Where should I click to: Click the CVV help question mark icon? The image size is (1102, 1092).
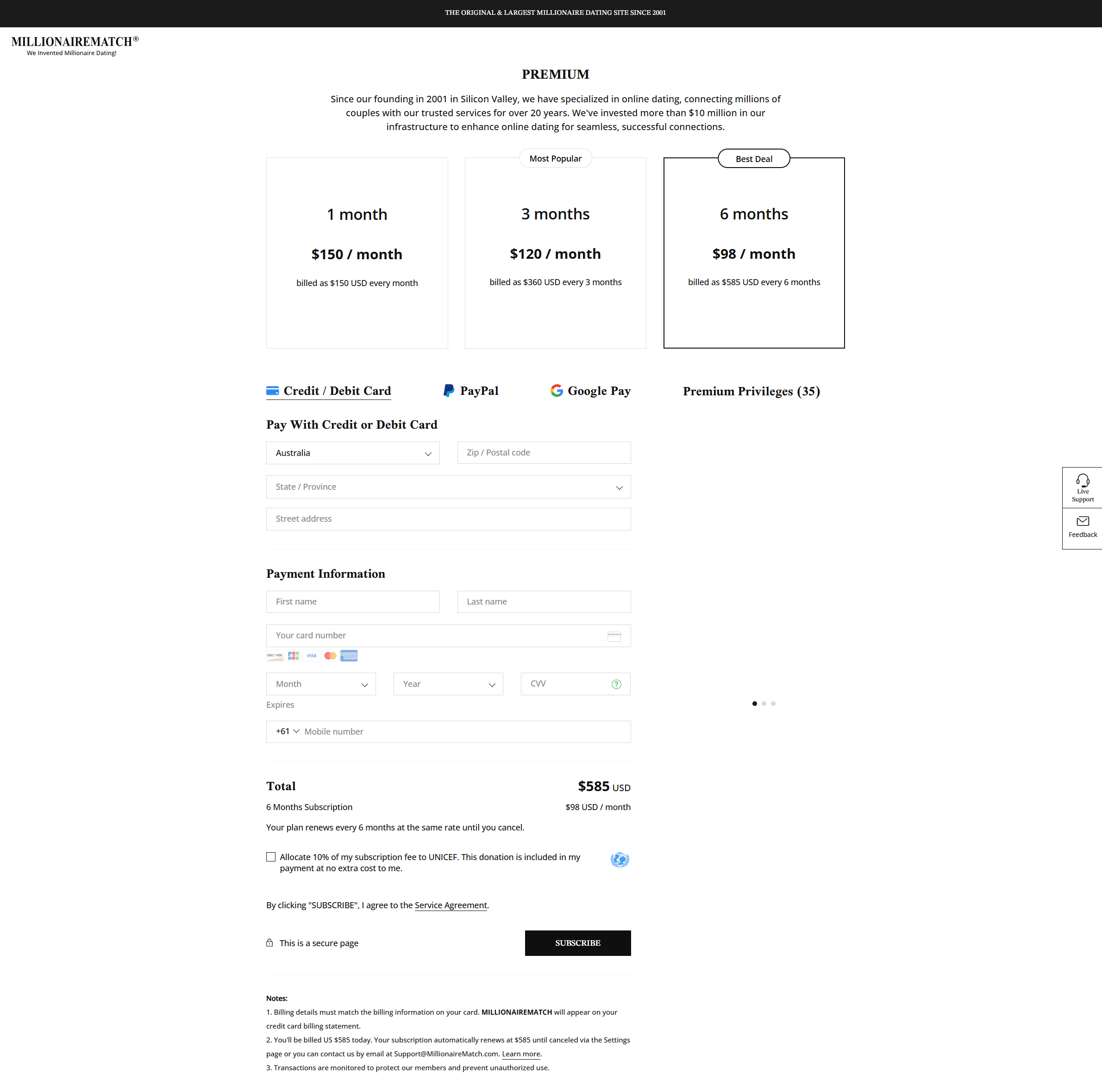click(616, 684)
